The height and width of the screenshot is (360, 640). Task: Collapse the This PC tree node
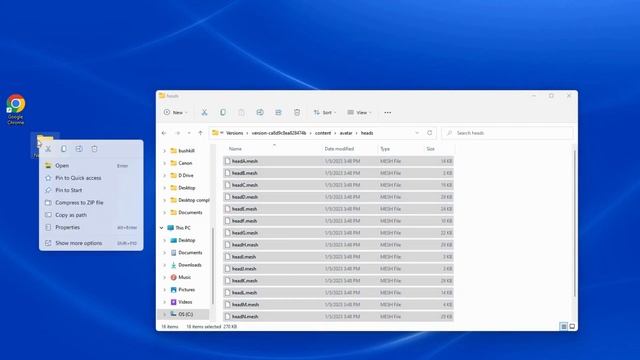(x=162, y=228)
